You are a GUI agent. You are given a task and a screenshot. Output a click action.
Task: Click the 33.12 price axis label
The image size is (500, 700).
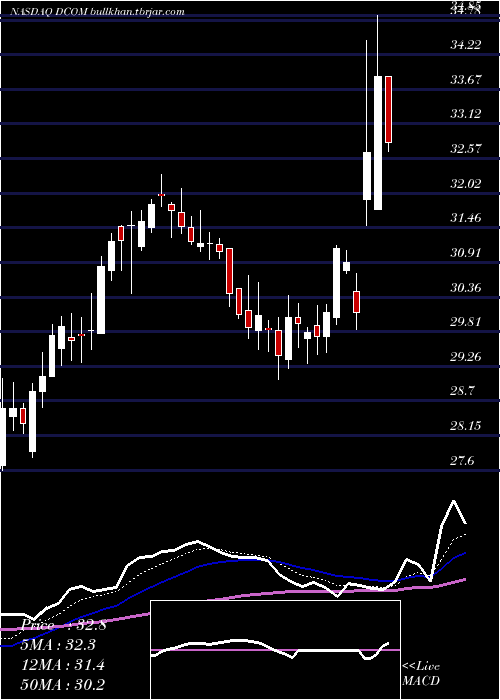(466, 114)
